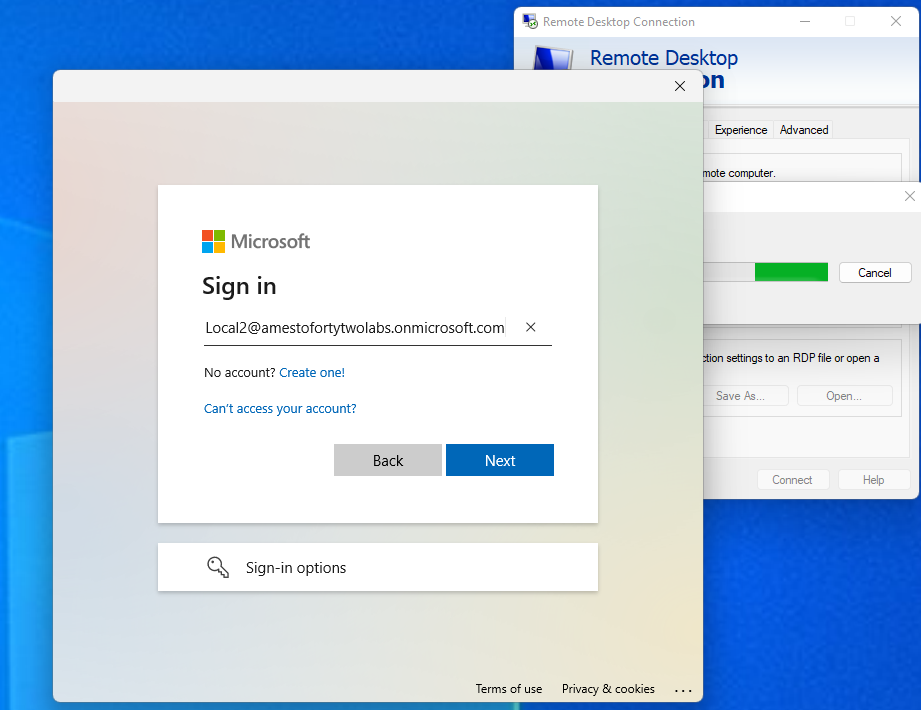
Task: Open the Advanced tab
Action: tap(804, 130)
